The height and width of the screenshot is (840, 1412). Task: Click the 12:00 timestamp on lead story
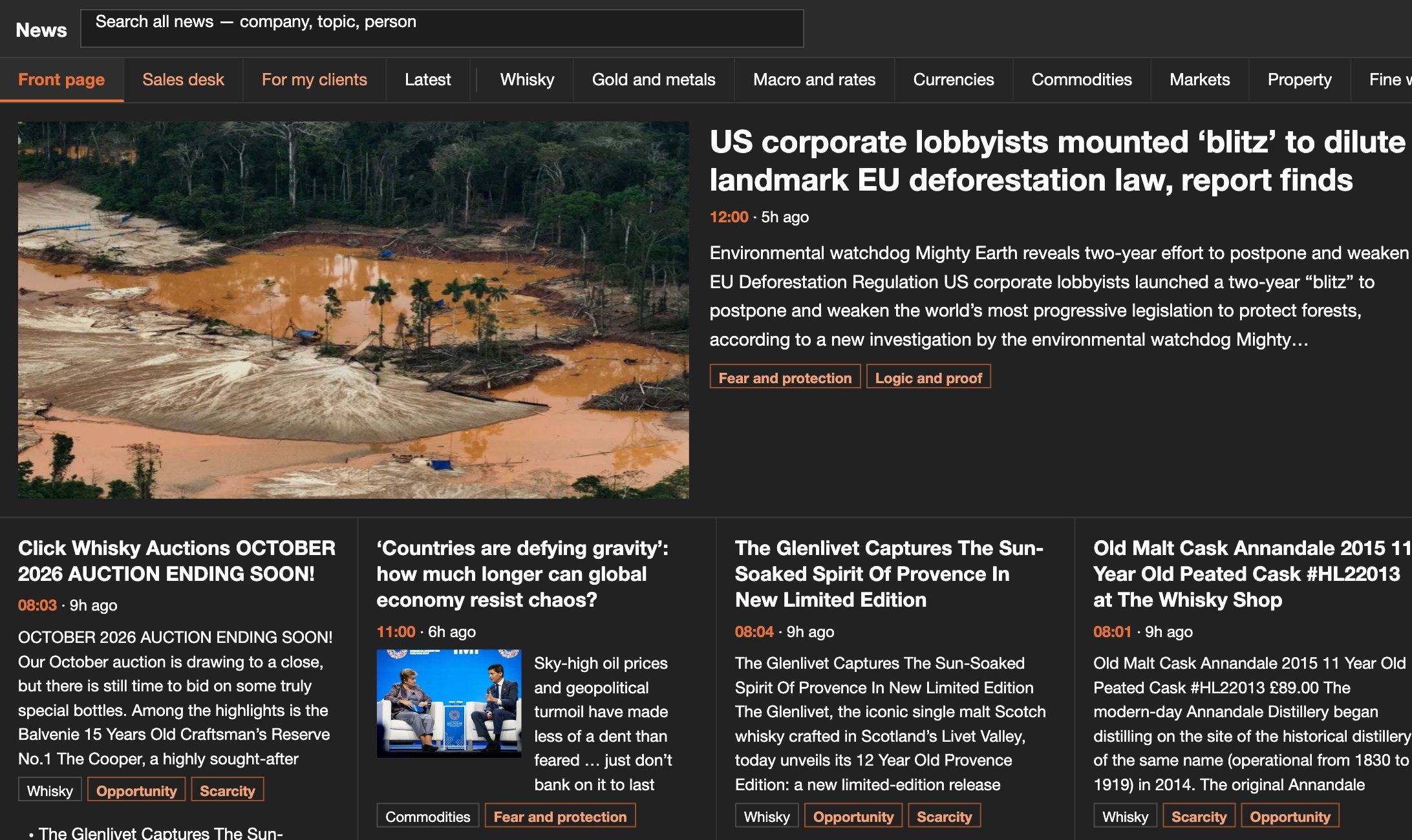pos(729,217)
